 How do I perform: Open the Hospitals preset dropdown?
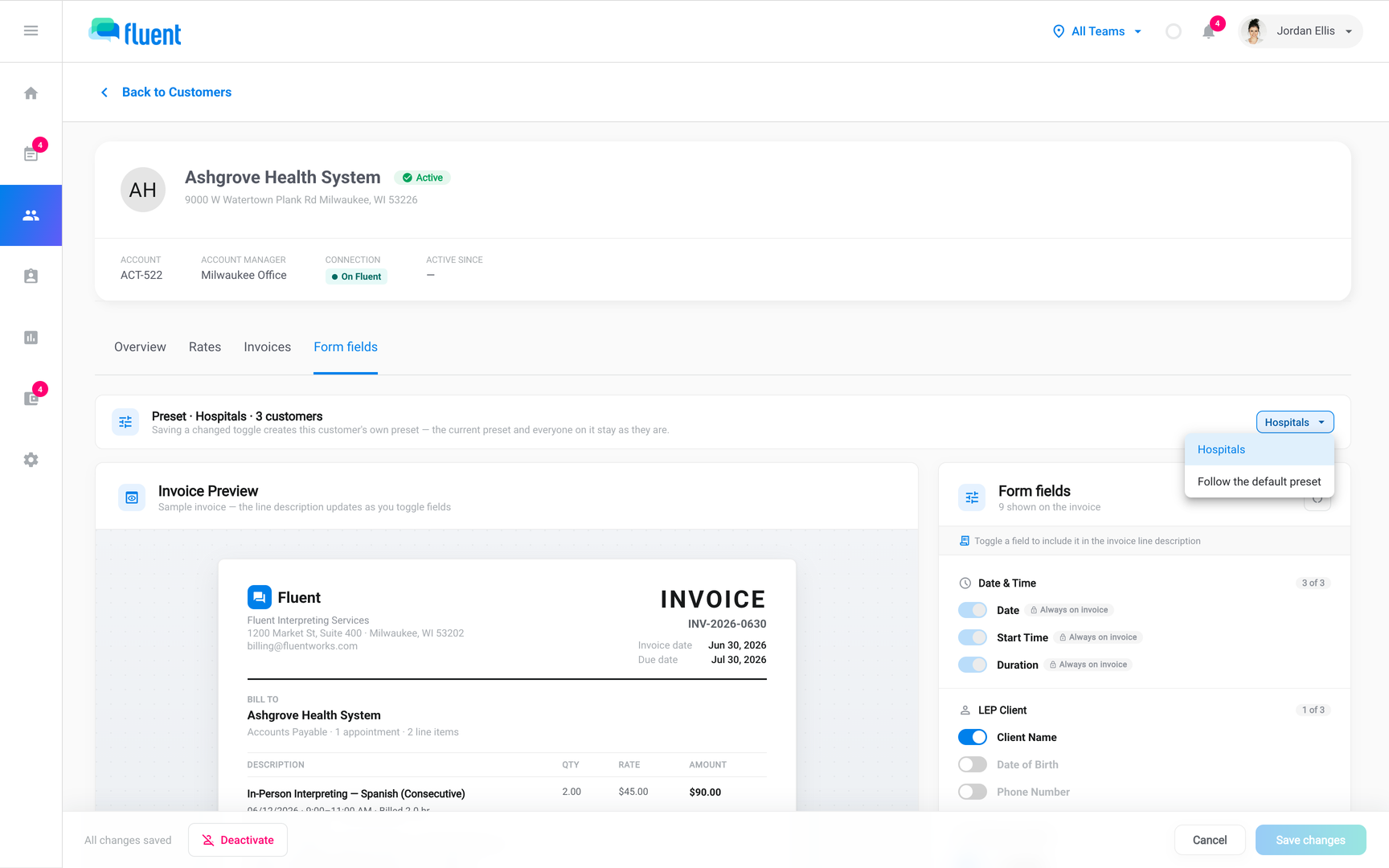1295,422
